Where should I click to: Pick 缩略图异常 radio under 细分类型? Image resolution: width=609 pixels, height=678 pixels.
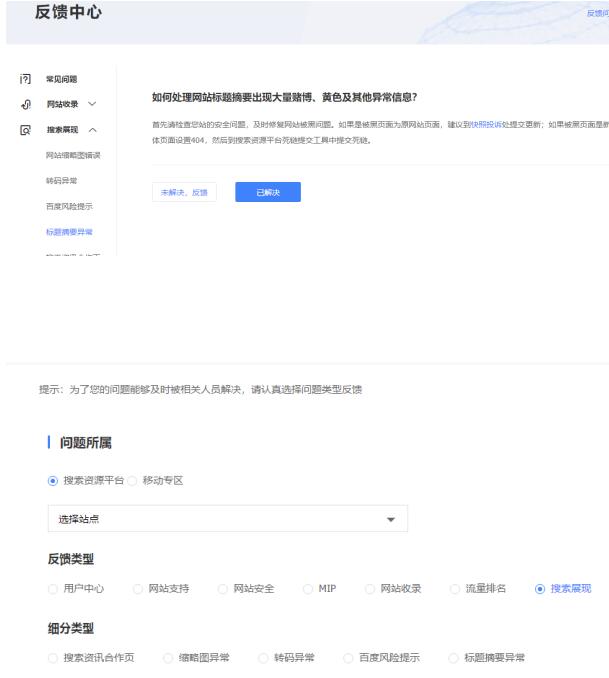(x=167, y=657)
